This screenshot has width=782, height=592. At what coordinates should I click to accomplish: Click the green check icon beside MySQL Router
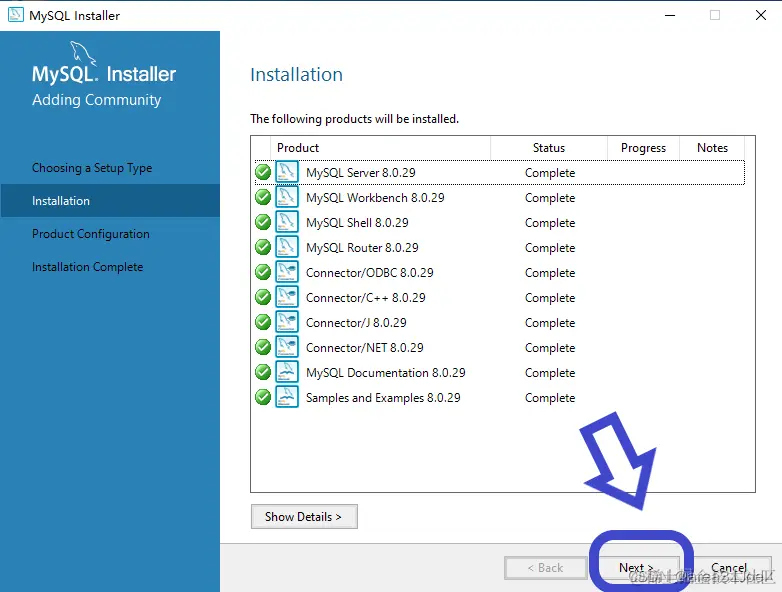coord(263,247)
